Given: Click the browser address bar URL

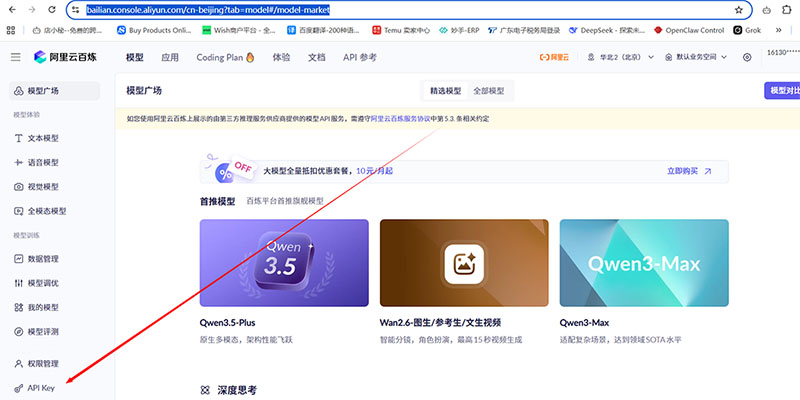Looking at the screenshot, I should 208,10.
